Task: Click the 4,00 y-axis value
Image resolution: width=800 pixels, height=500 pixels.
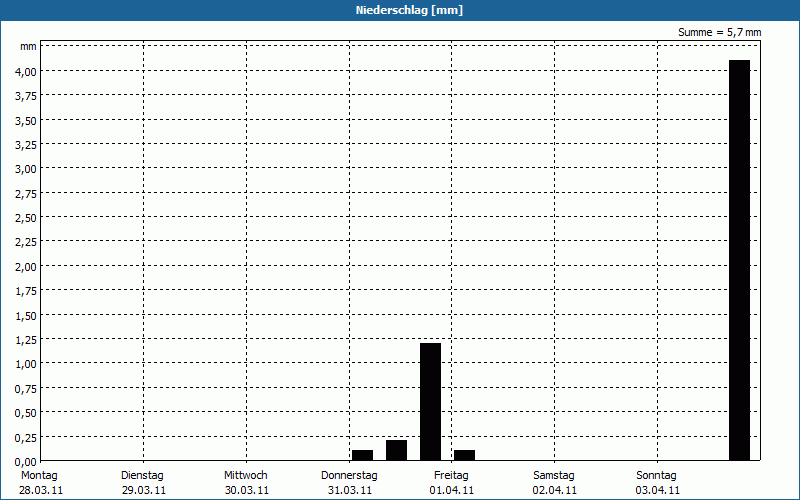Action: coord(26,72)
